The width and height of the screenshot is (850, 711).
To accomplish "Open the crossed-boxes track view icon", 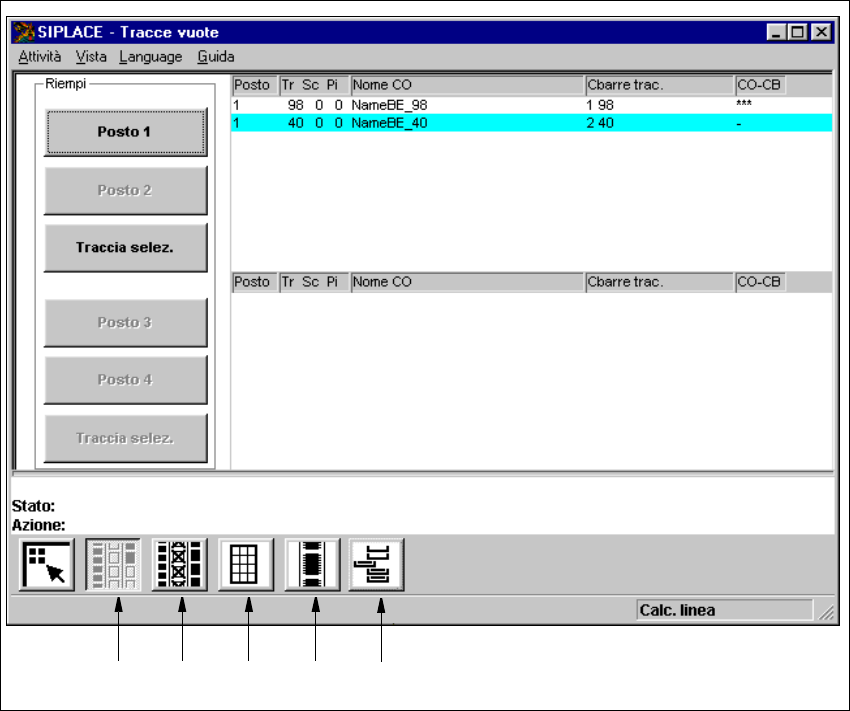I will [x=179, y=564].
